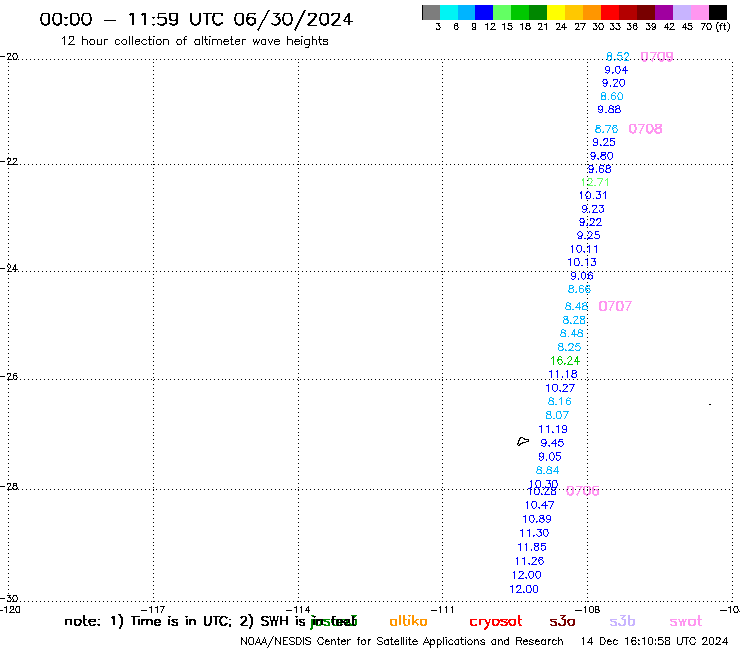Select the 8.66 wave height value
Image resolution: width=740 pixels, height=650 pixels.
[579, 289]
